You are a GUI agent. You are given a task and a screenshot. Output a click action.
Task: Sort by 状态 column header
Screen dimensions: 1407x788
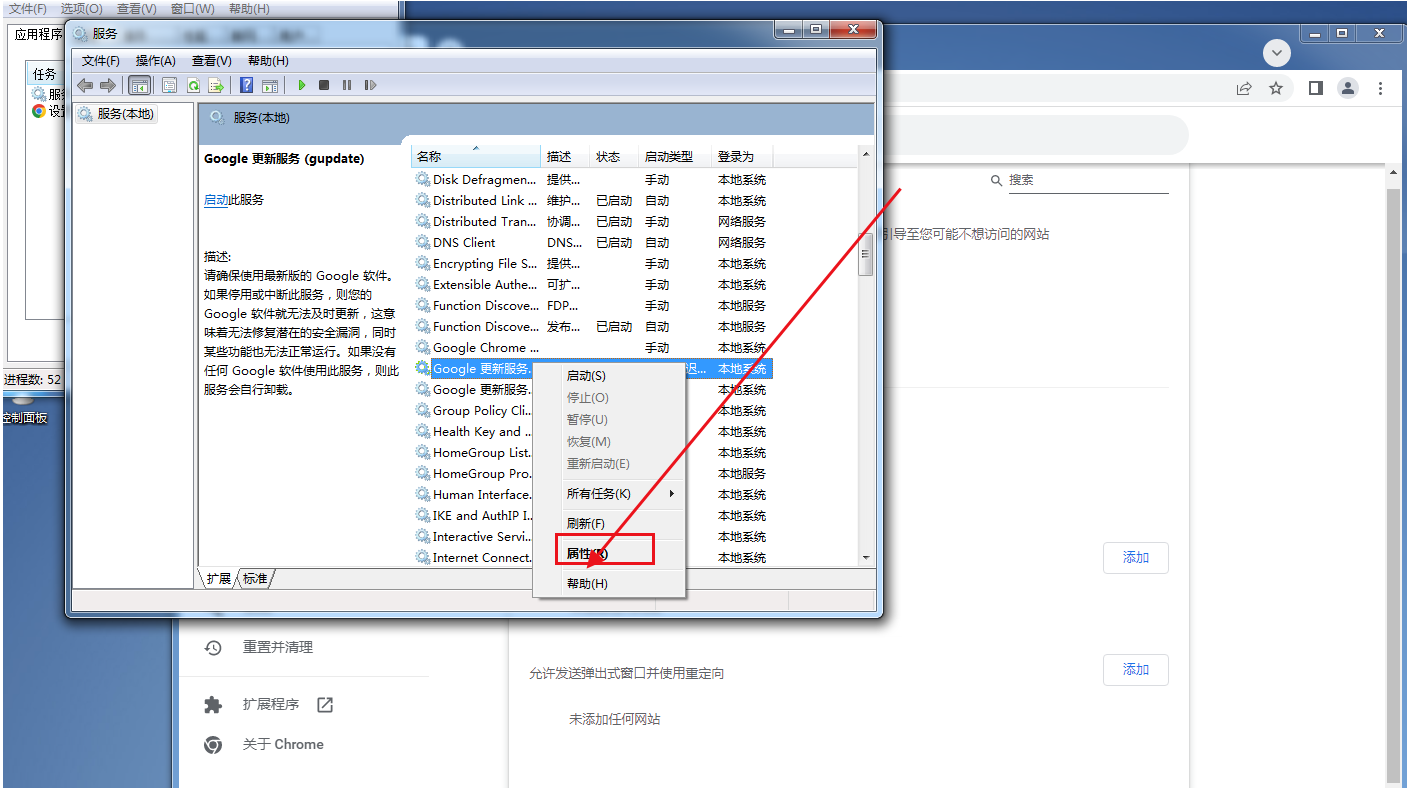click(x=615, y=157)
